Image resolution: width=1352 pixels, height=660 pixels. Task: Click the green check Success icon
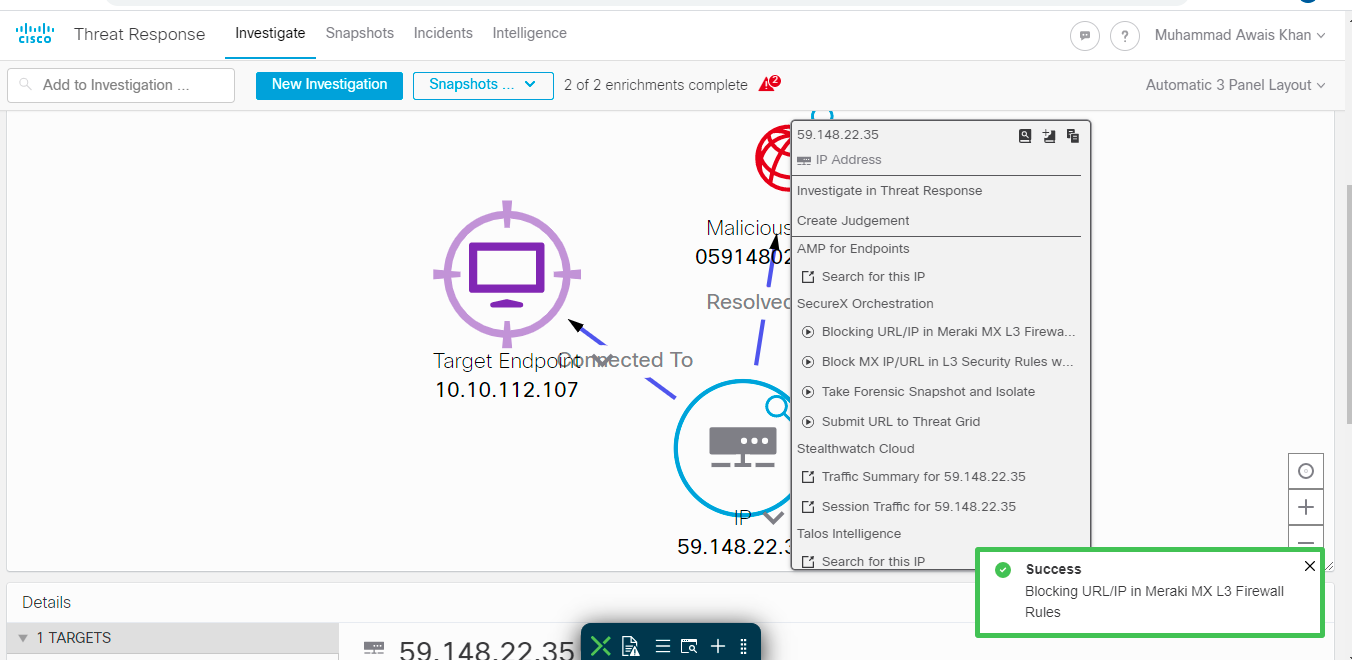pos(1002,570)
